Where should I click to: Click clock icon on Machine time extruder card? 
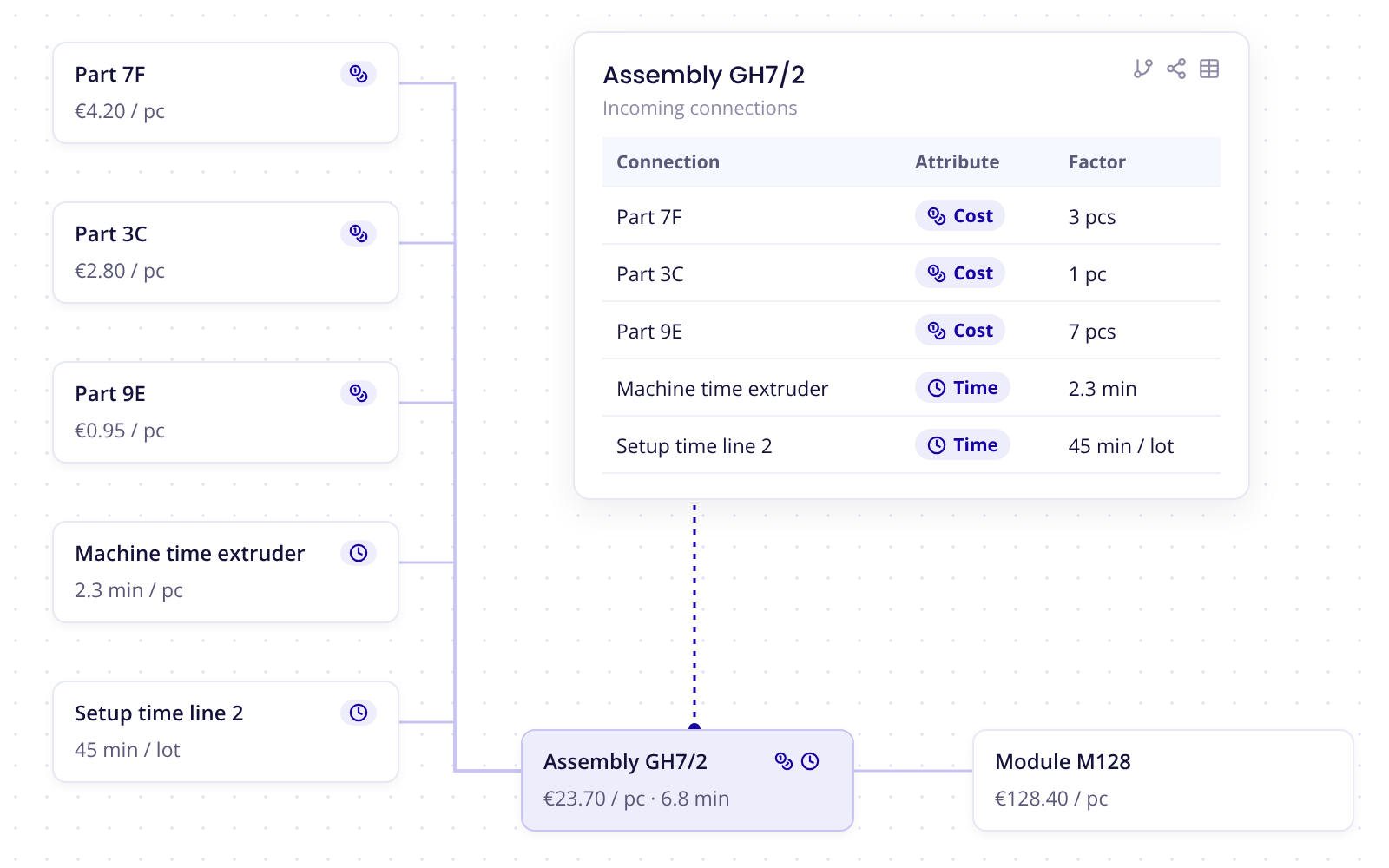click(x=359, y=553)
